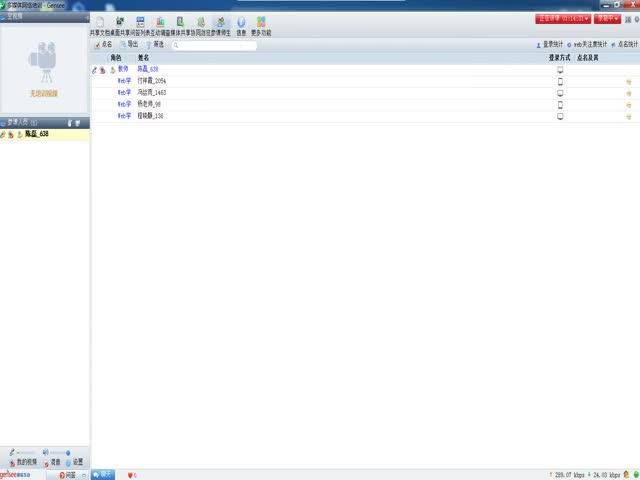The width and height of the screenshot is (640, 480).
Task: Open 更多功能 more functions
Action: click(261, 23)
